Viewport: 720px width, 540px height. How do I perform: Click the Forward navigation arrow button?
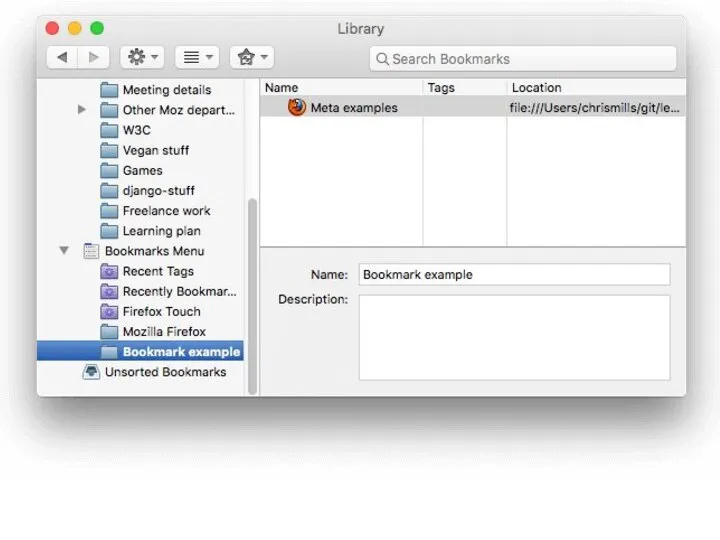[x=93, y=58]
